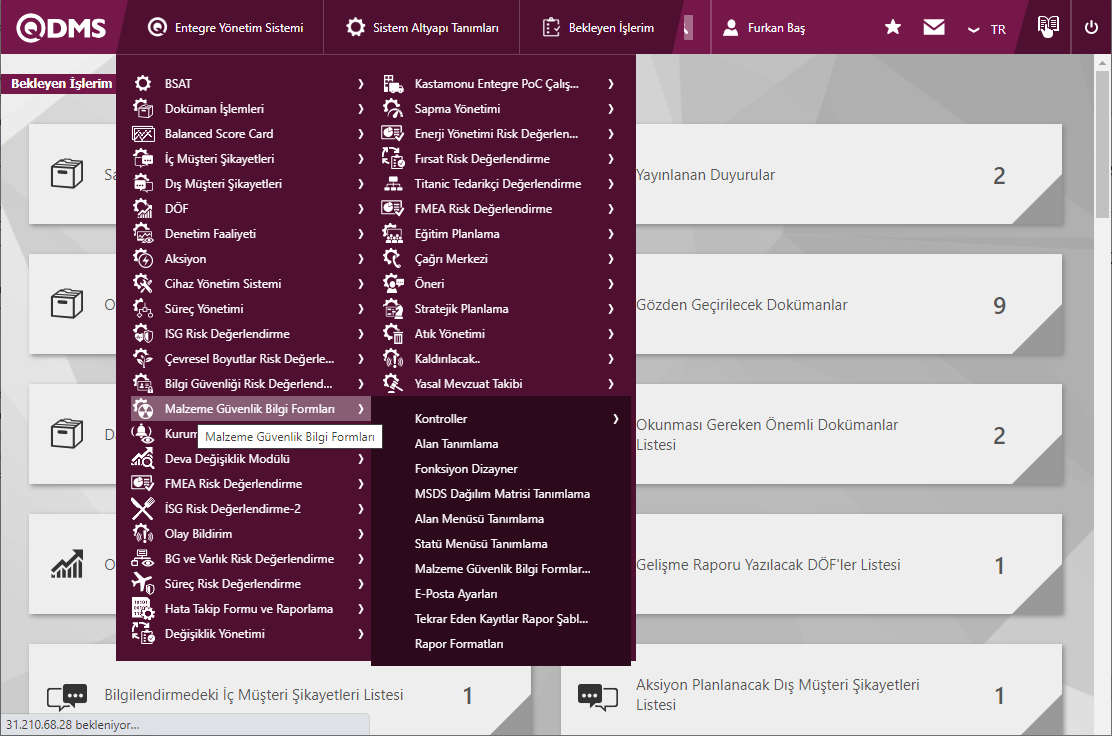Open the help book icon in header
The height and width of the screenshot is (736, 1112).
tap(1048, 28)
